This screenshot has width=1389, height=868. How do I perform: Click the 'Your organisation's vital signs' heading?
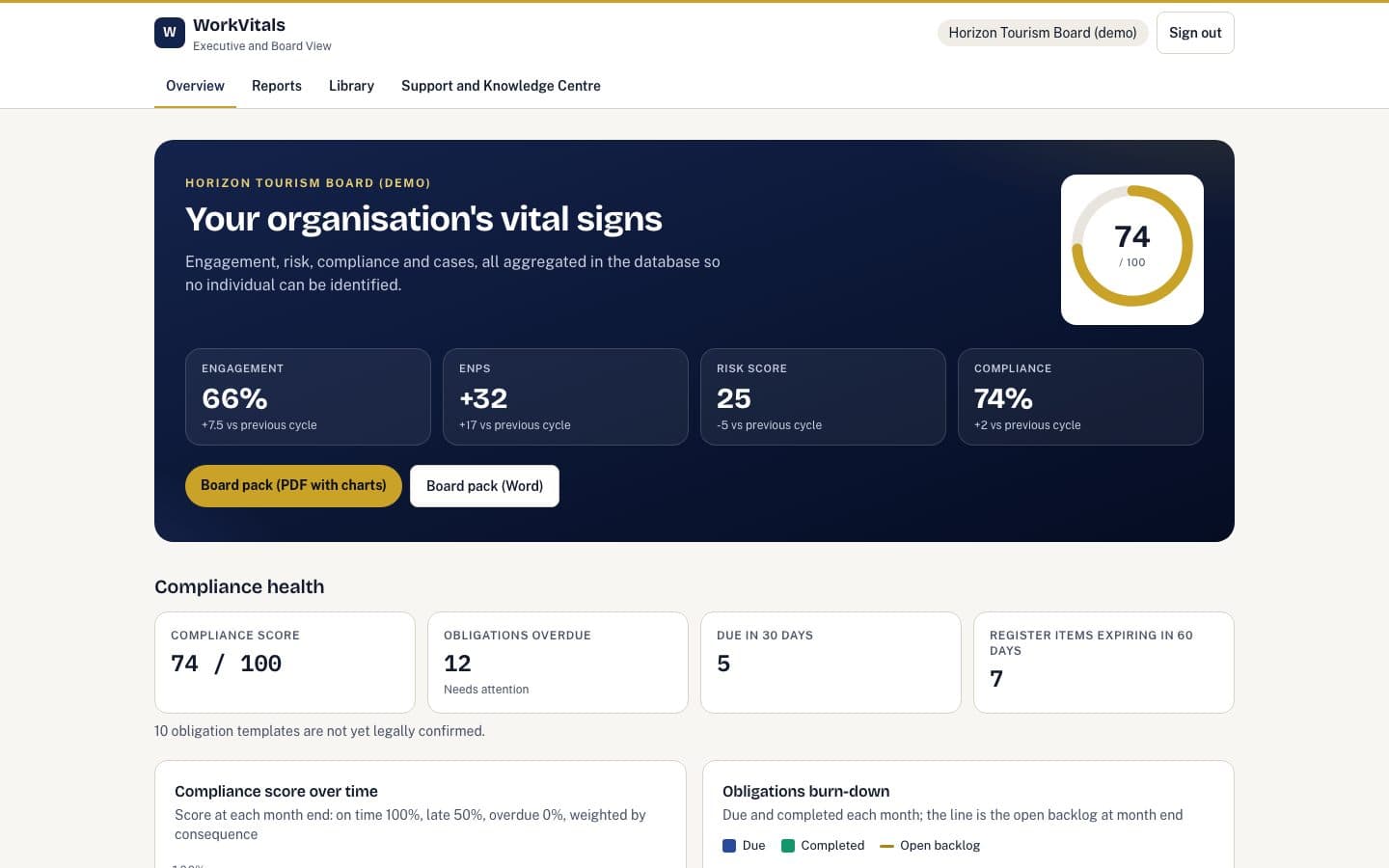pyautogui.click(x=423, y=219)
